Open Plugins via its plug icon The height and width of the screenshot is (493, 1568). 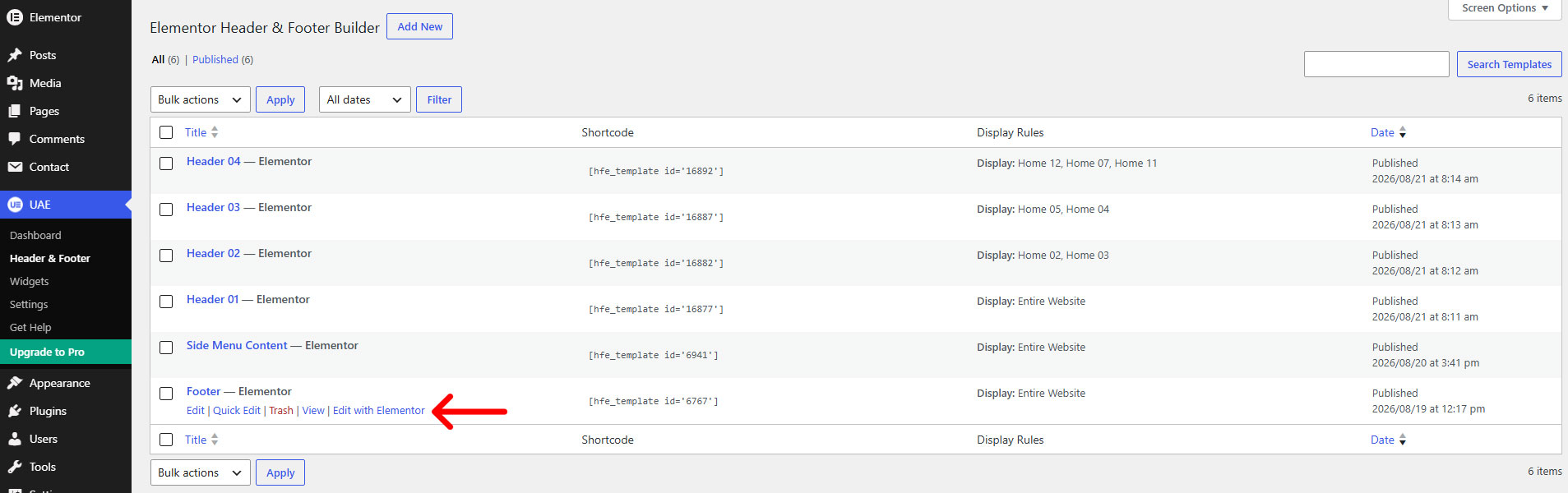coord(15,411)
